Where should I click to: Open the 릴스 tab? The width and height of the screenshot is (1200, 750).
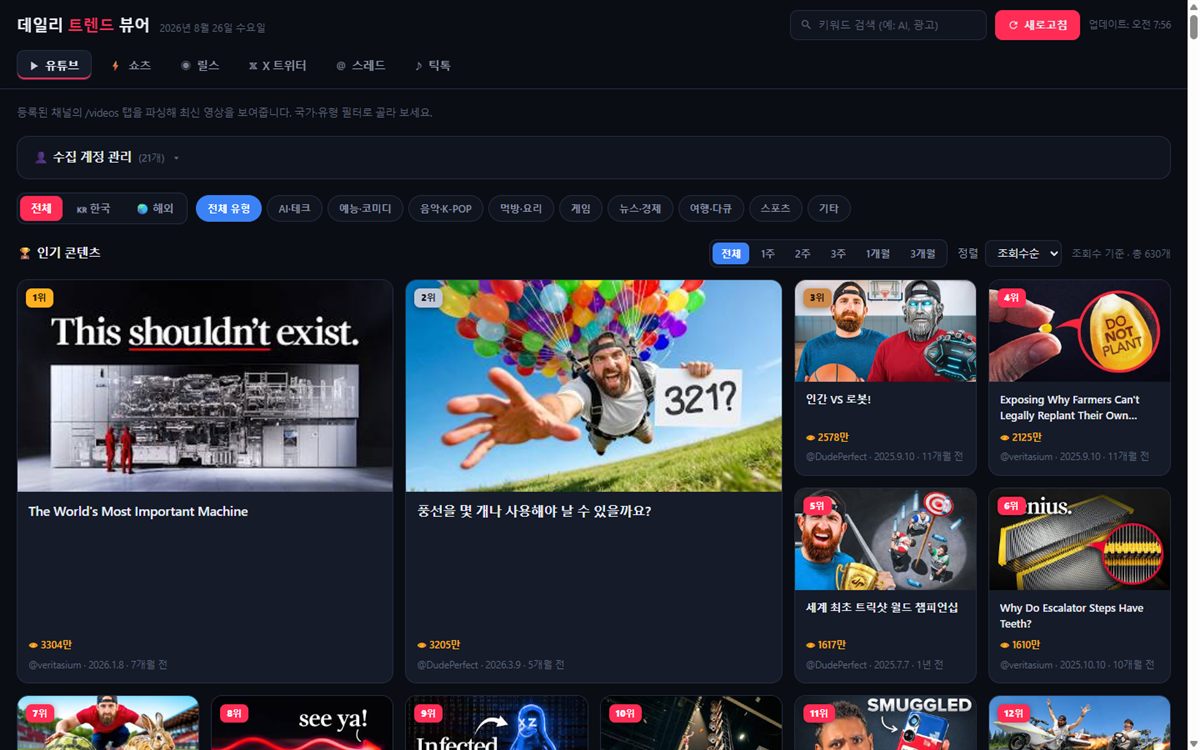coord(200,65)
